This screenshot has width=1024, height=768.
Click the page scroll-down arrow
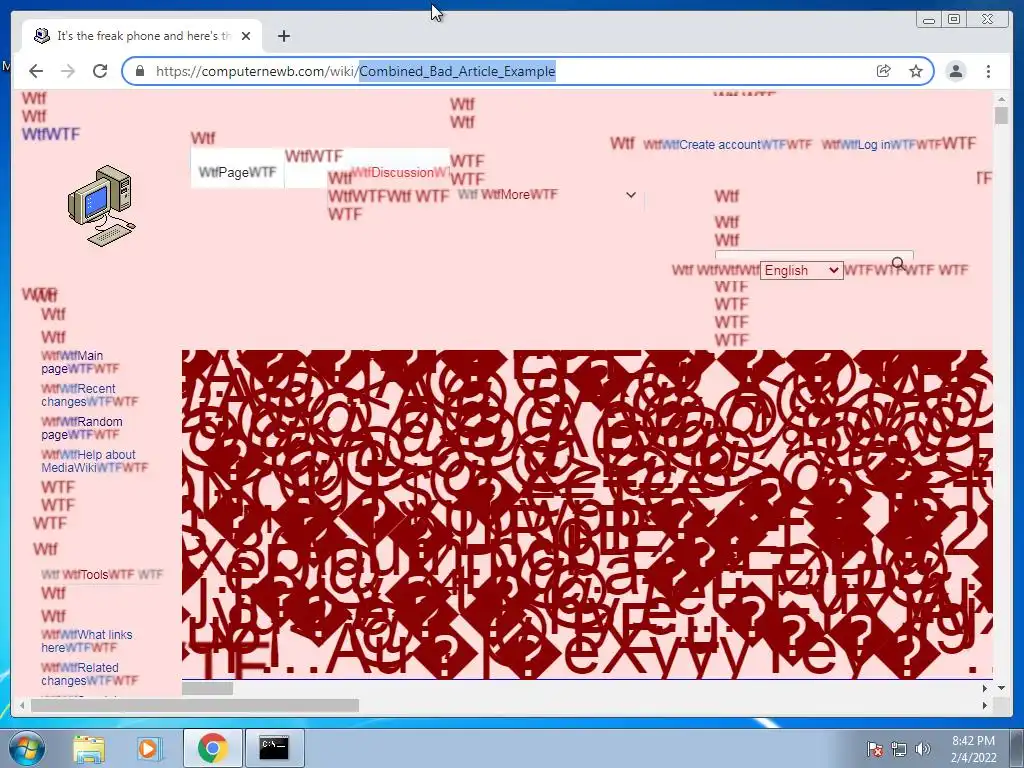click(1001, 688)
